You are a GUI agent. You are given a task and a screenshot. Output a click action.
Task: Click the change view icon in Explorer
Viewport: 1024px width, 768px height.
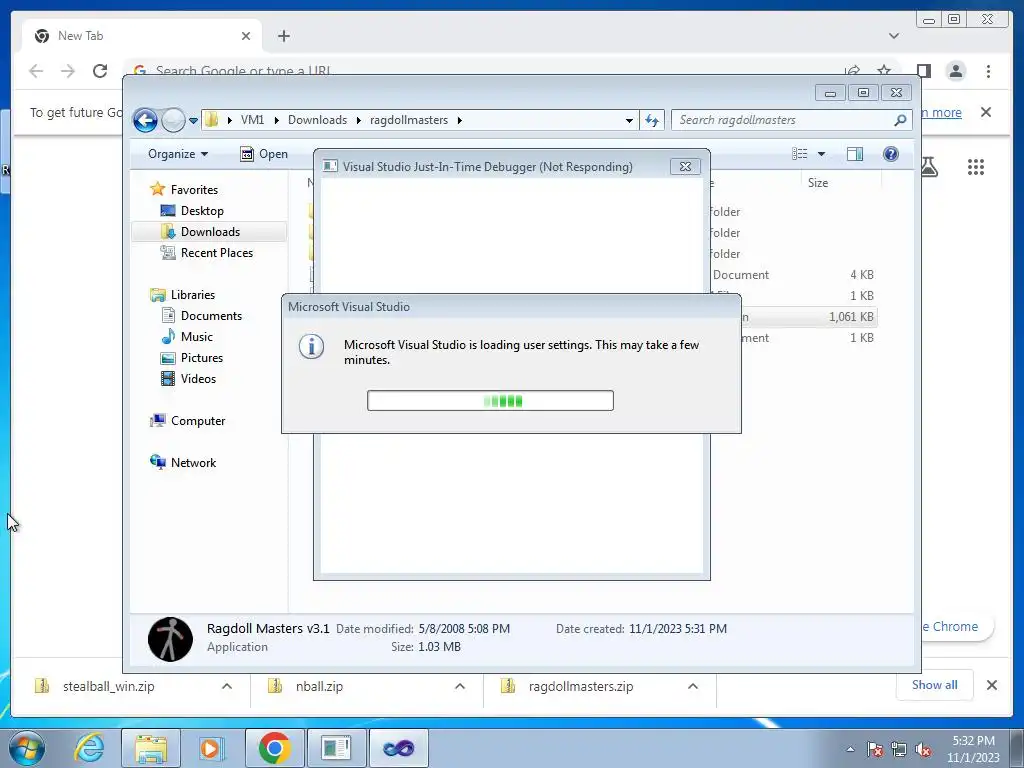pyautogui.click(x=799, y=154)
